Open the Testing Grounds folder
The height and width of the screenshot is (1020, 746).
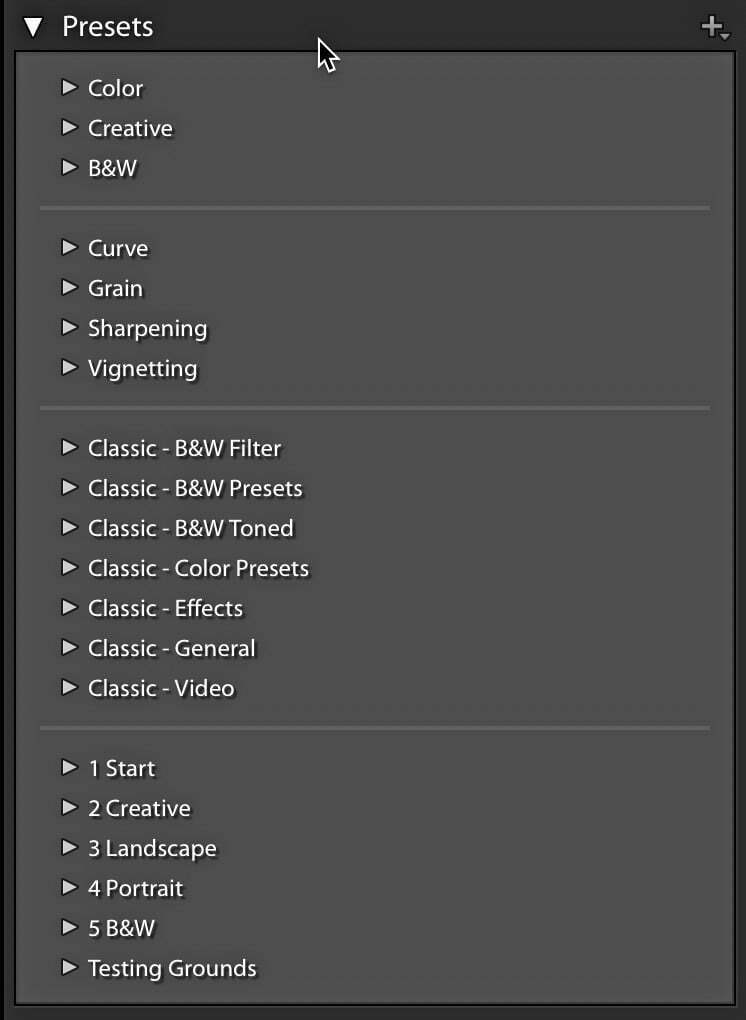click(x=172, y=968)
